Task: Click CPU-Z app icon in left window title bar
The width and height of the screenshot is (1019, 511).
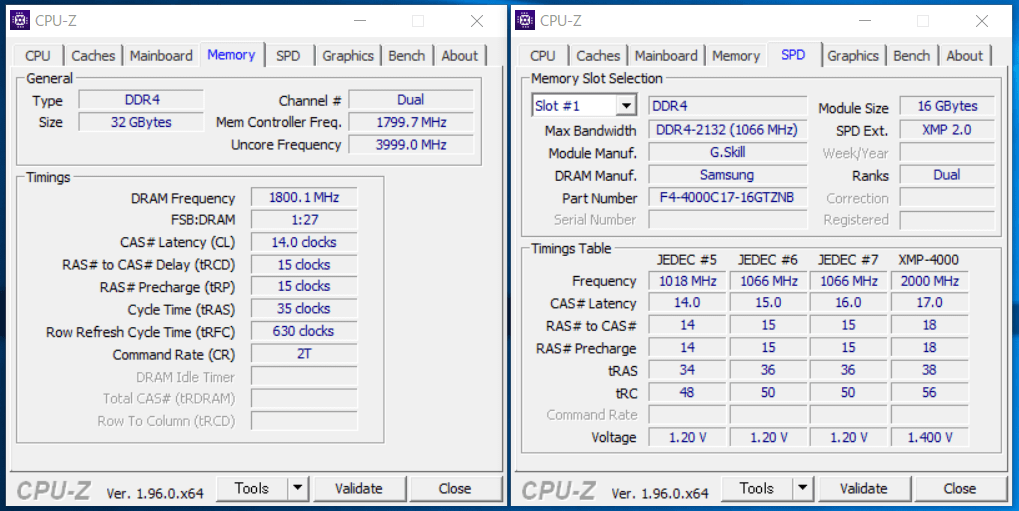Action: tap(20, 20)
